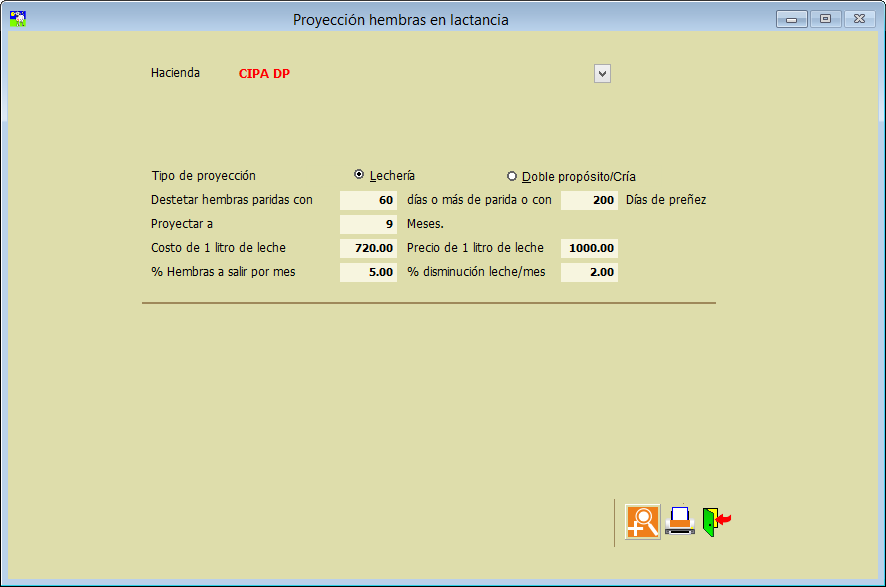Close the Proyección hembras en lactancia window
This screenshot has width=886, height=587.
(x=859, y=19)
